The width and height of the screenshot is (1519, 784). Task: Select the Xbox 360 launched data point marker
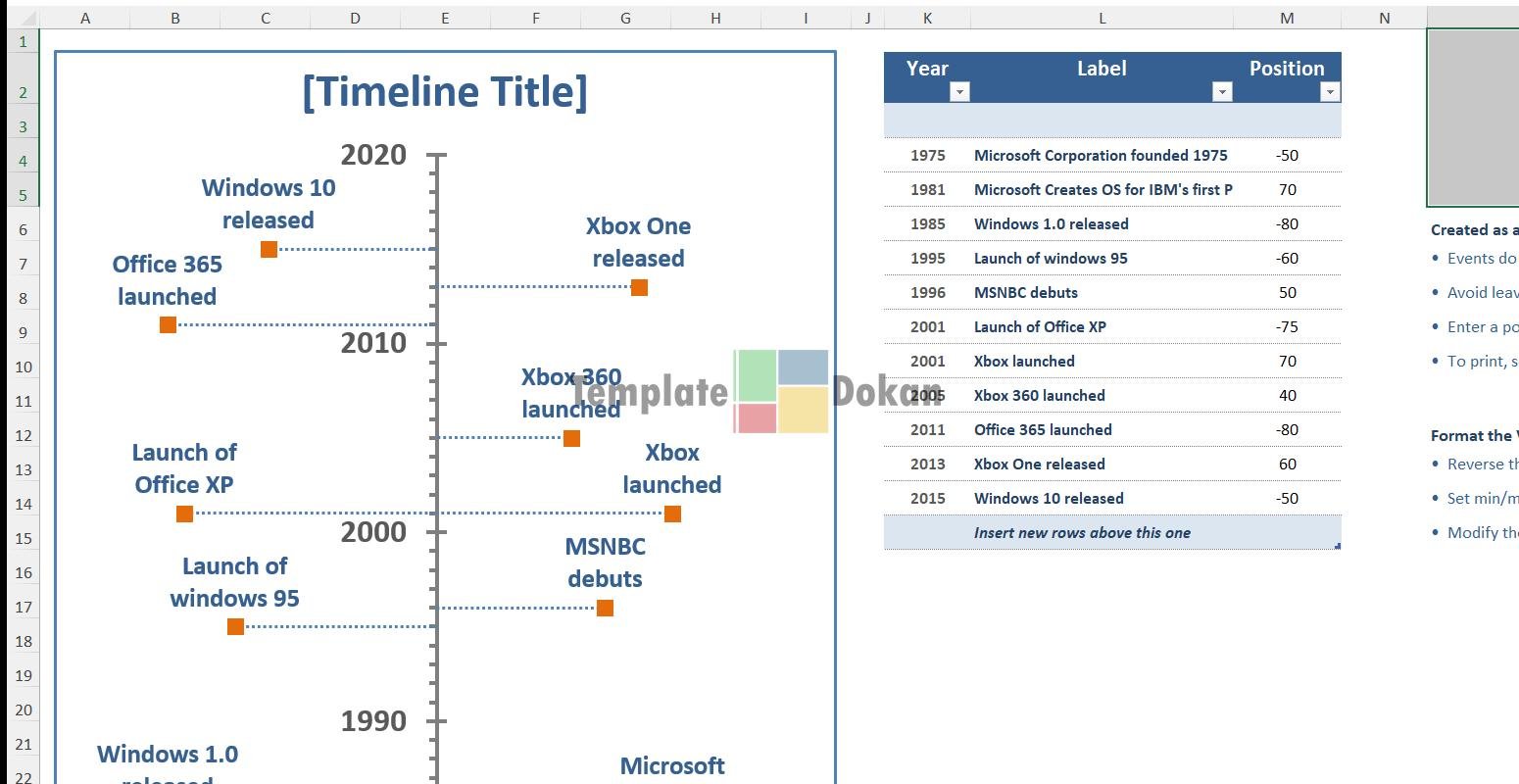(571, 438)
